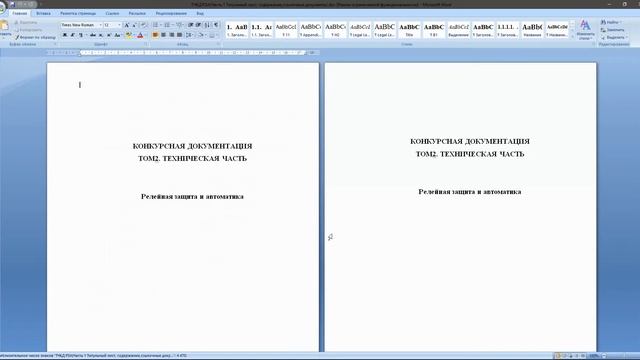Click the horizontal ruler
Image resolution: width=640 pixels, height=360 pixels.
pos(182,53)
